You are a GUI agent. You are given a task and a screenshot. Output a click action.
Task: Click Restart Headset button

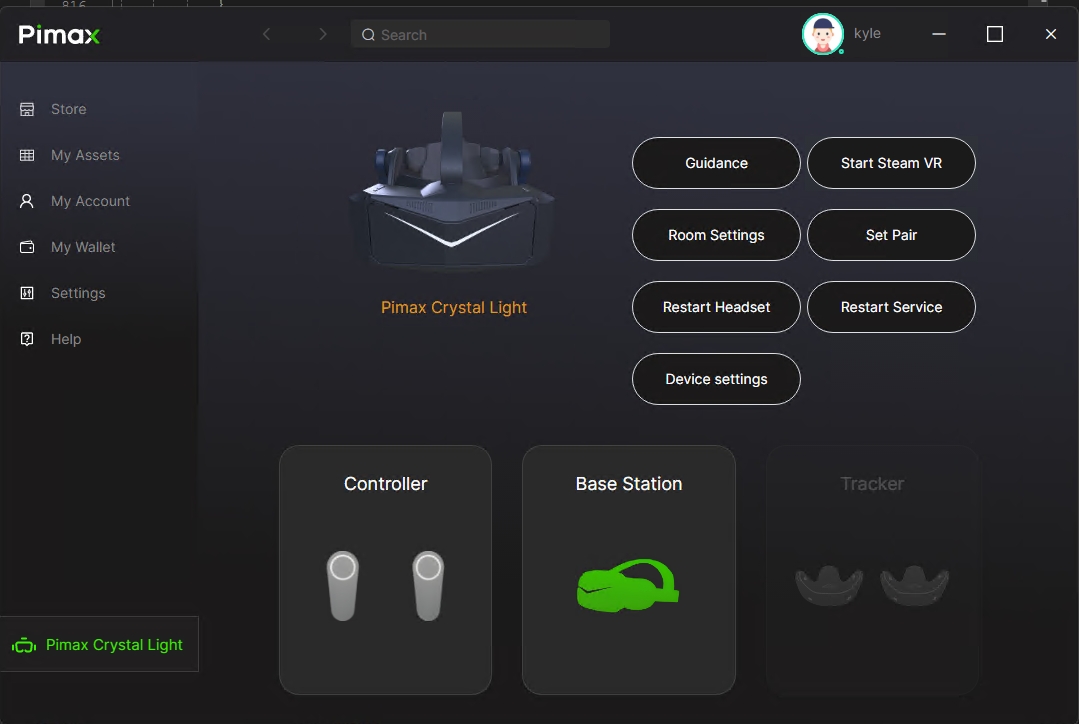[x=716, y=307]
